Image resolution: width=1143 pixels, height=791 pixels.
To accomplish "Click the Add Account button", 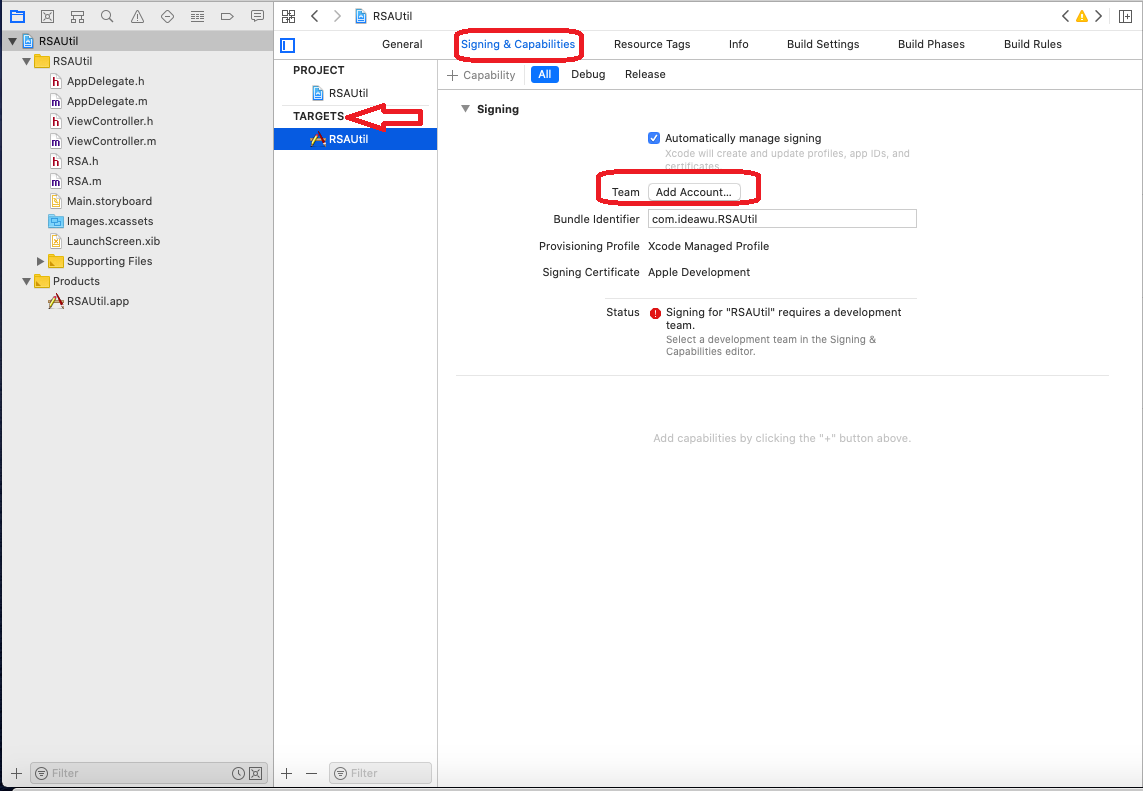I will [x=694, y=192].
